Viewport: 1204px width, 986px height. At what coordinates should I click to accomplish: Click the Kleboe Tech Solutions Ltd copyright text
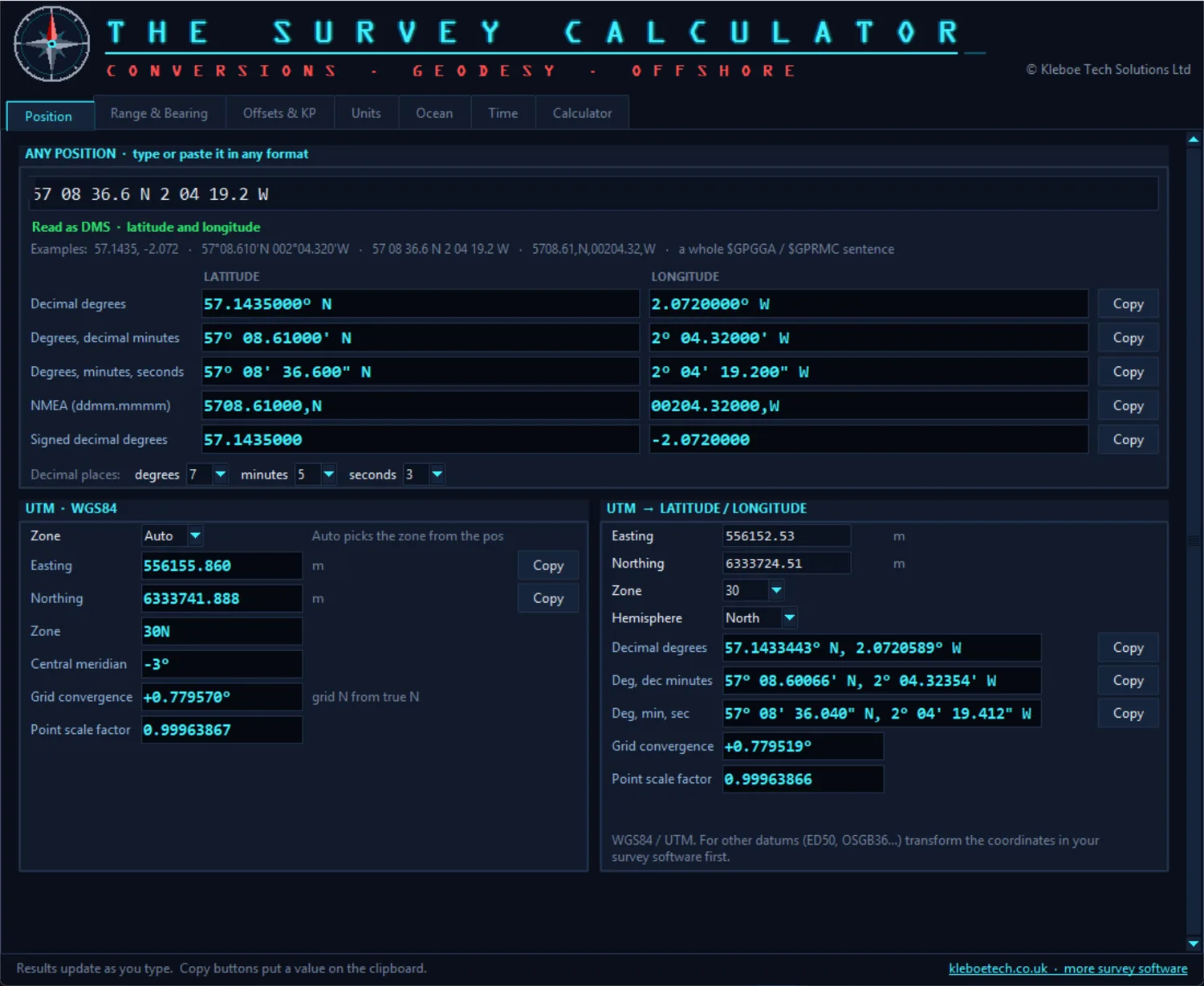click(x=1108, y=70)
